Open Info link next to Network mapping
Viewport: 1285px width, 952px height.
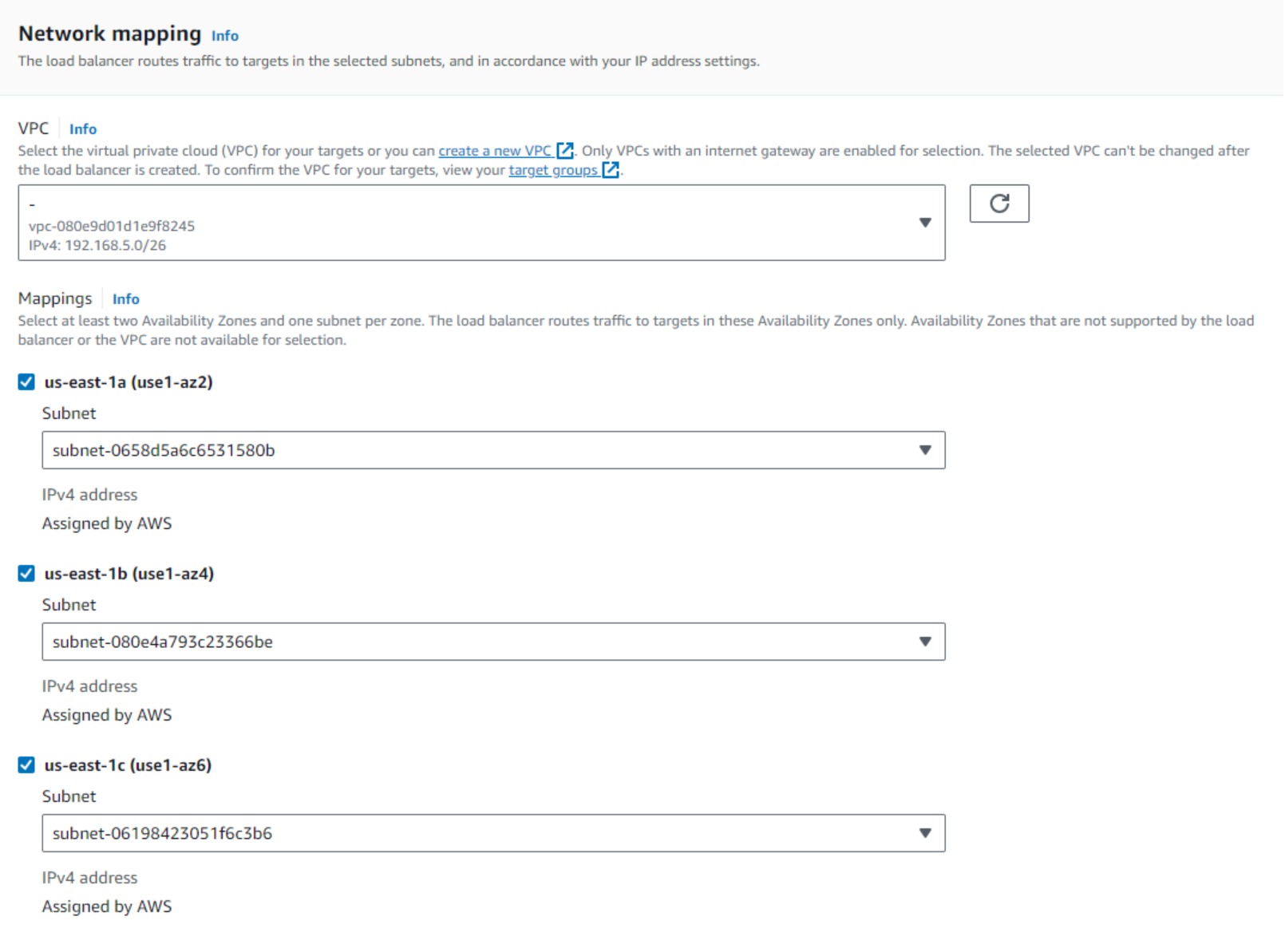click(x=224, y=36)
